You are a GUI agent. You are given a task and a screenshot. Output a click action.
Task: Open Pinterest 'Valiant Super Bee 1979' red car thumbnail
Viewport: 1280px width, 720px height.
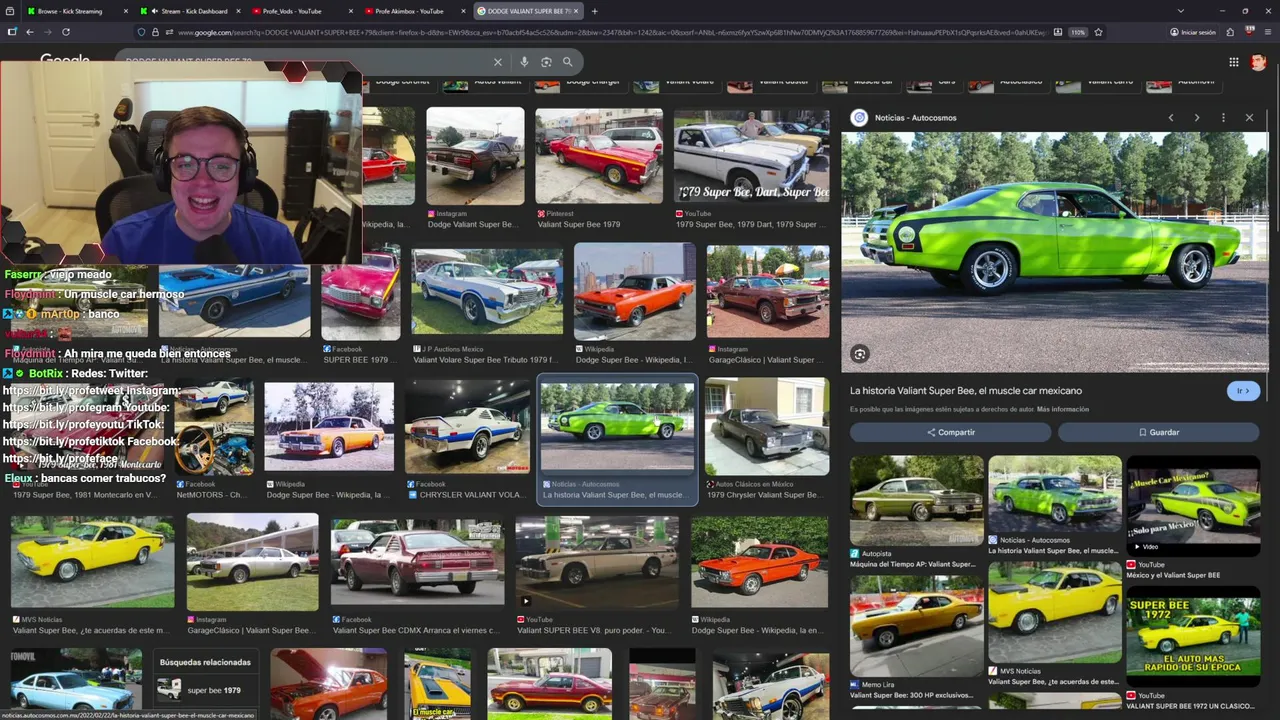(598, 156)
